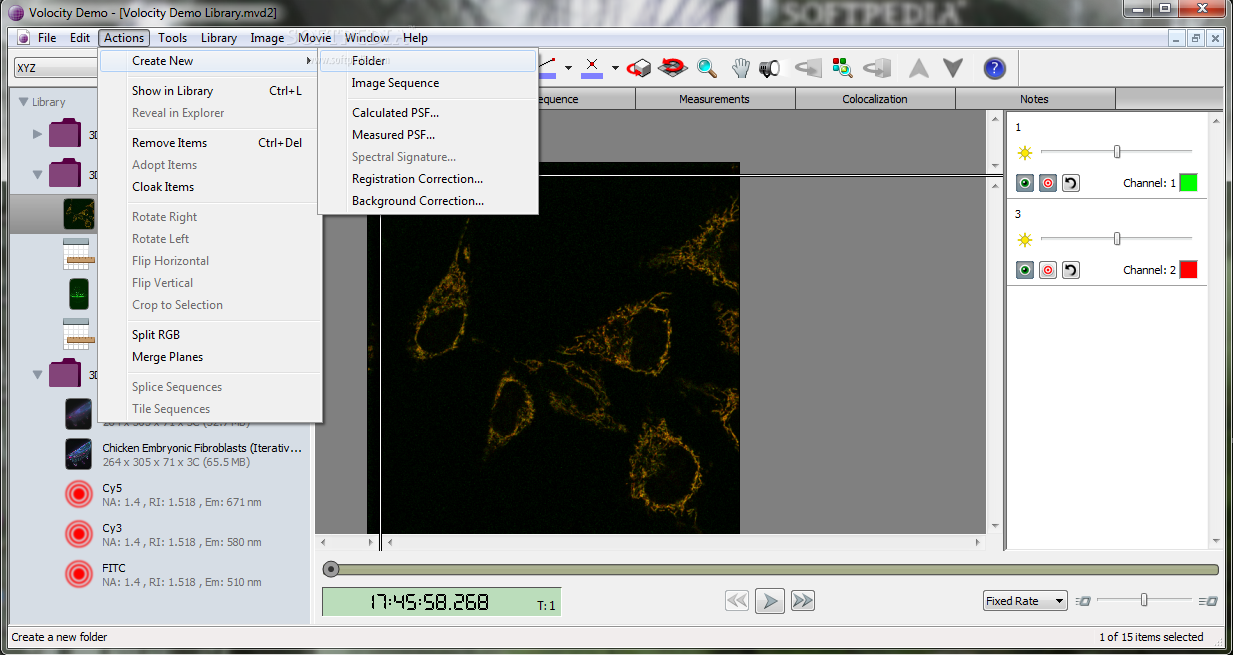
Task: Open the blue help question mark
Action: [994, 68]
